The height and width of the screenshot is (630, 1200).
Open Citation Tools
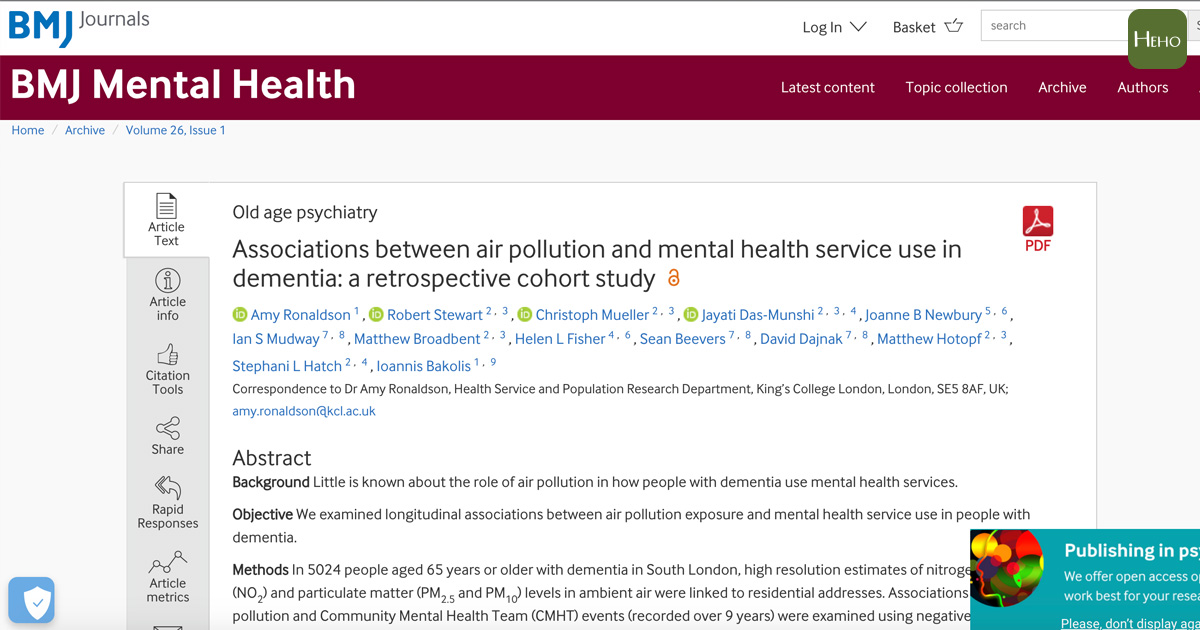(x=168, y=368)
